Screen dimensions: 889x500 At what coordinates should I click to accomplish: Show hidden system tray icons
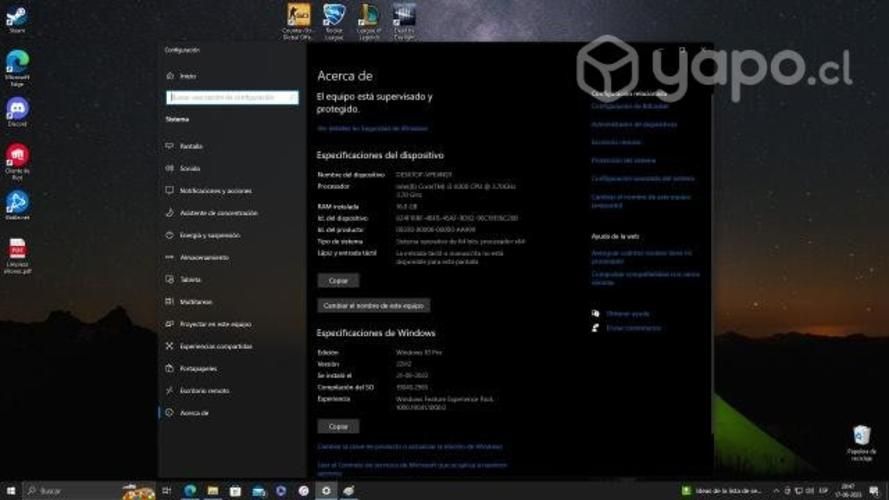point(776,490)
